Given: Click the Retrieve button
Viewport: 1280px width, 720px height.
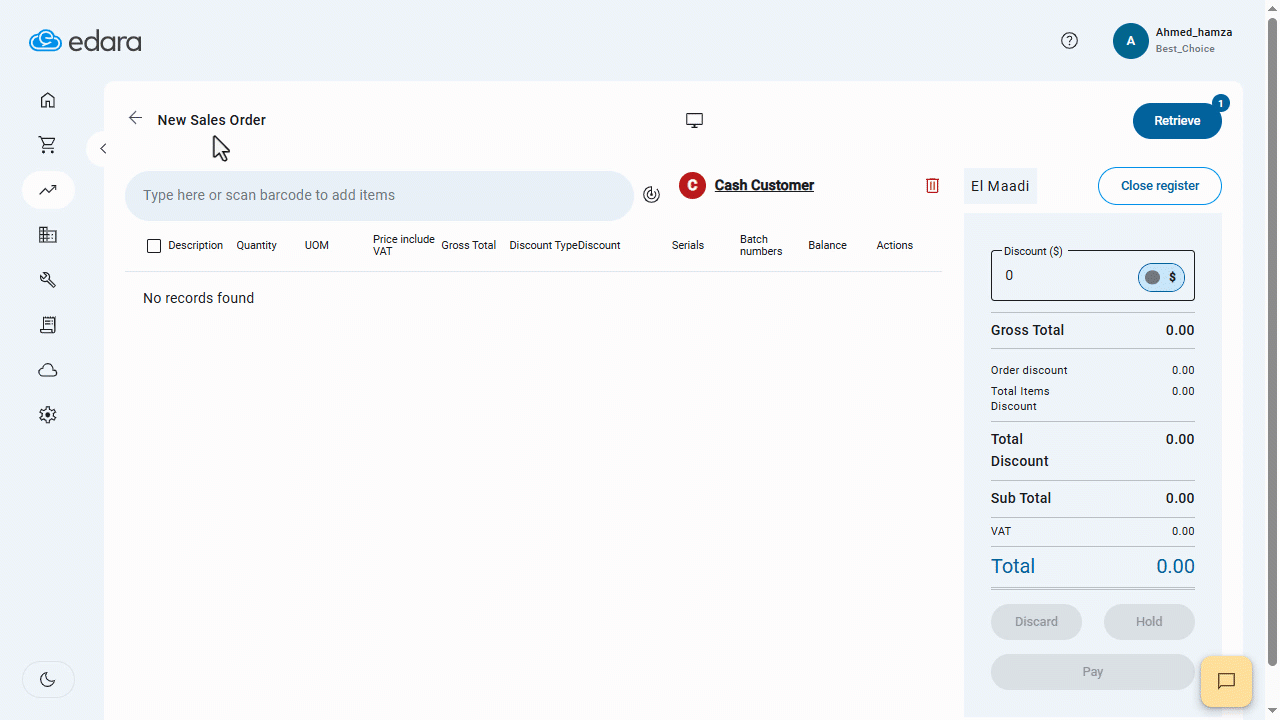Looking at the screenshot, I should 1177,121.
